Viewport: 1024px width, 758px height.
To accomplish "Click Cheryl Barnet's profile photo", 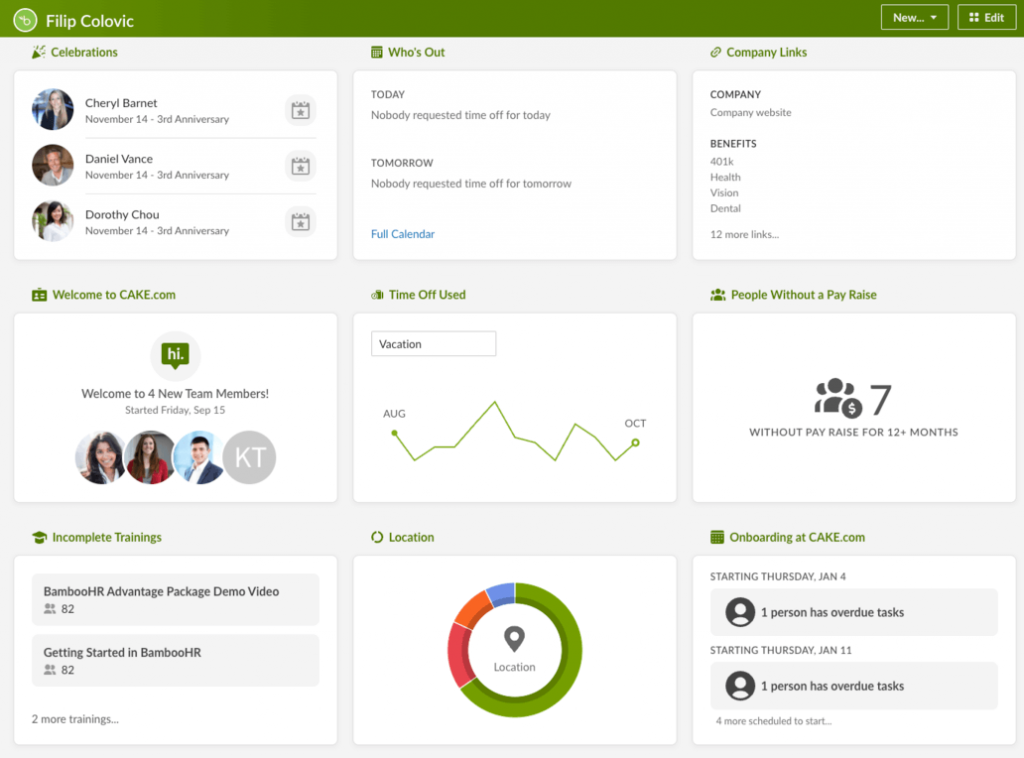I will pyautogui.click(x=53, y=110).
